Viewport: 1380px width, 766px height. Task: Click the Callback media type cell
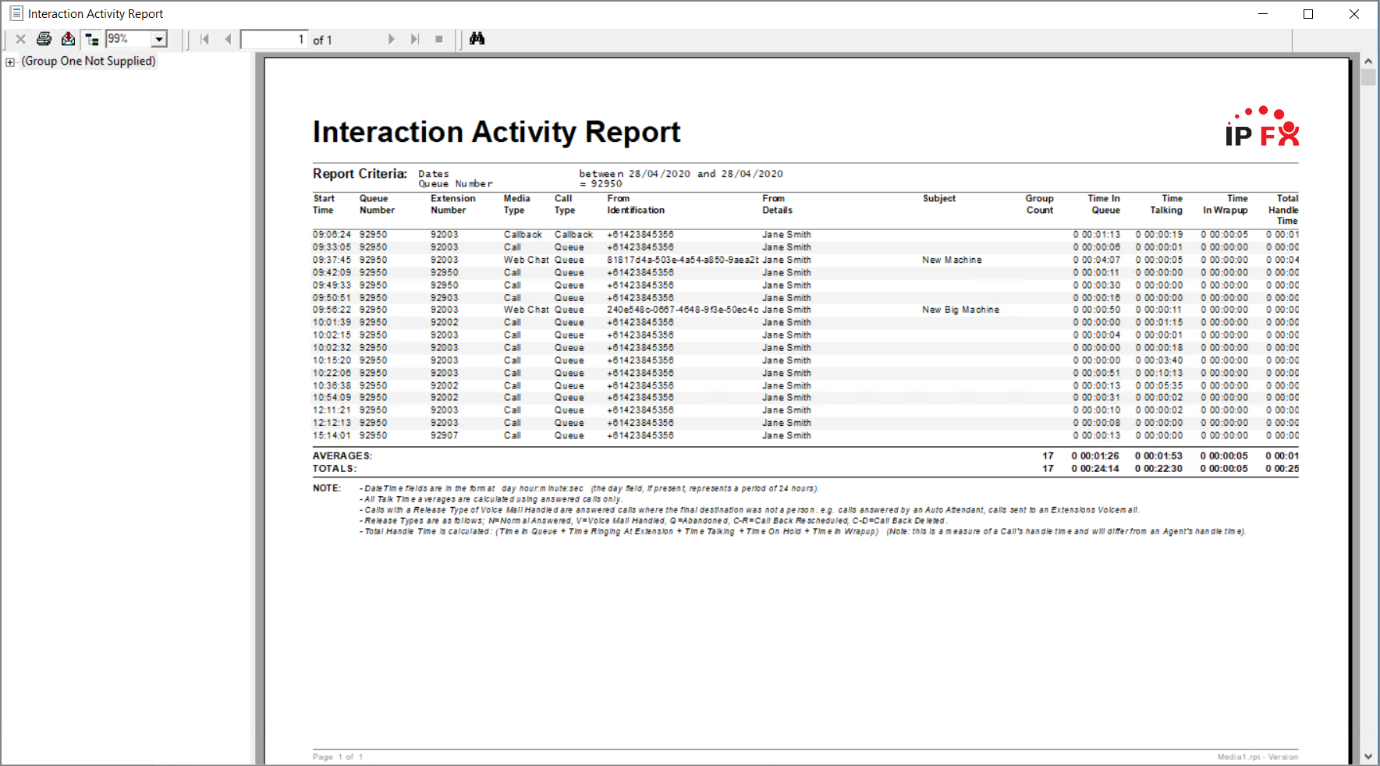point(523,235)
